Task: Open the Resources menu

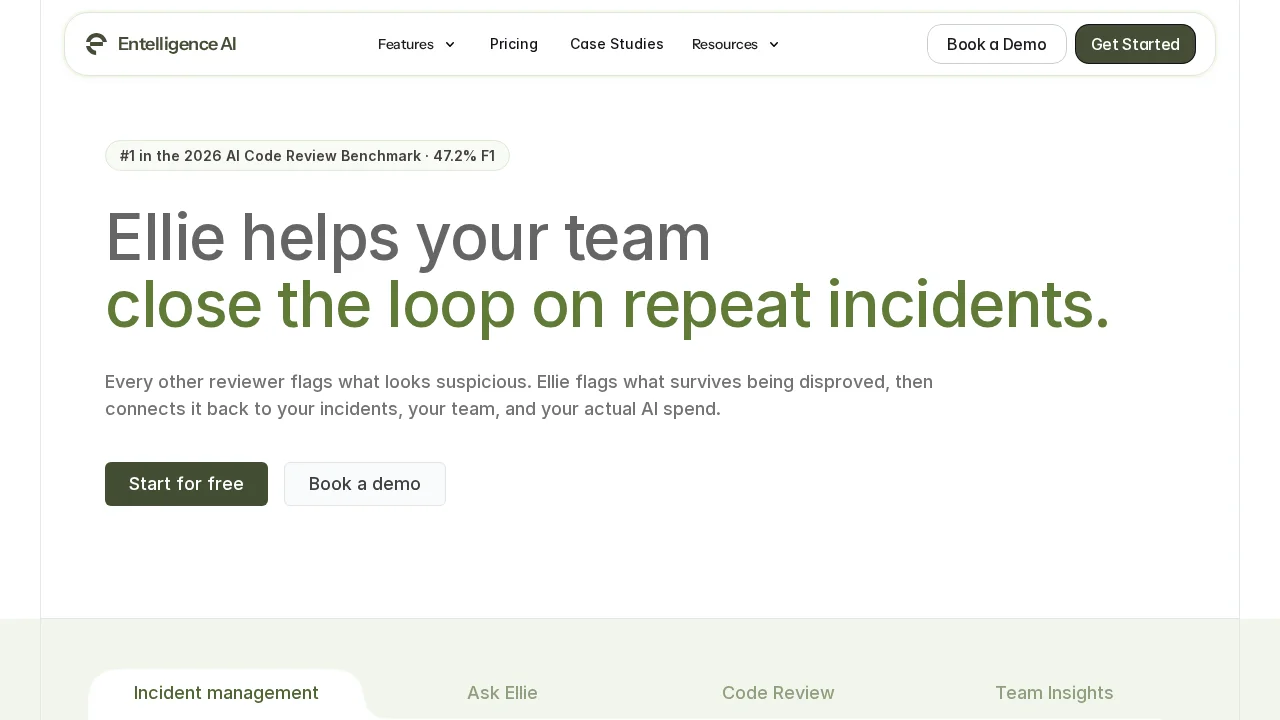Action: pos(725,44)
